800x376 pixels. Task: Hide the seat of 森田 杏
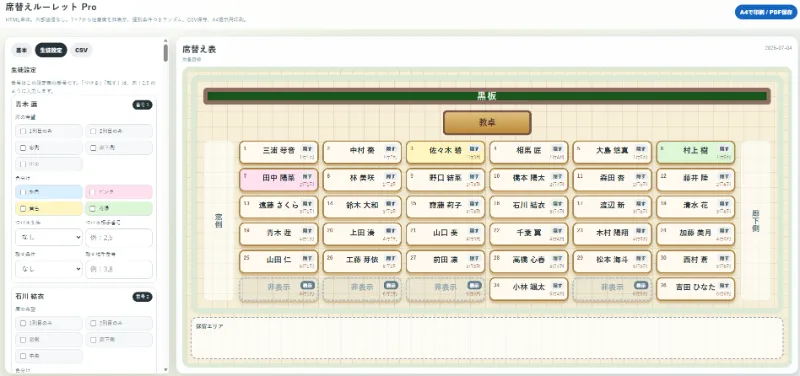click(640, 176)
